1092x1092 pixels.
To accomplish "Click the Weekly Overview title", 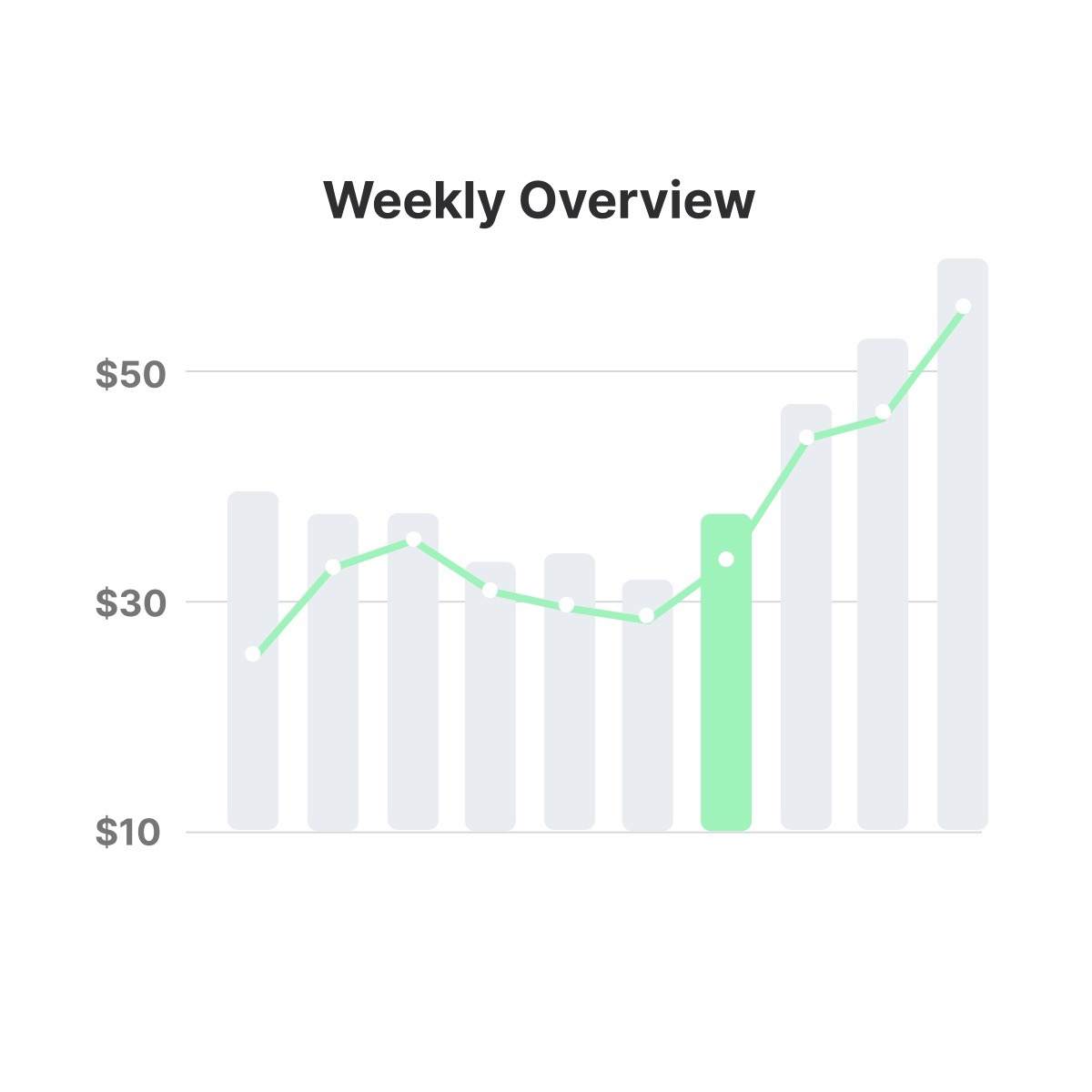I will (x=540, y=201).
